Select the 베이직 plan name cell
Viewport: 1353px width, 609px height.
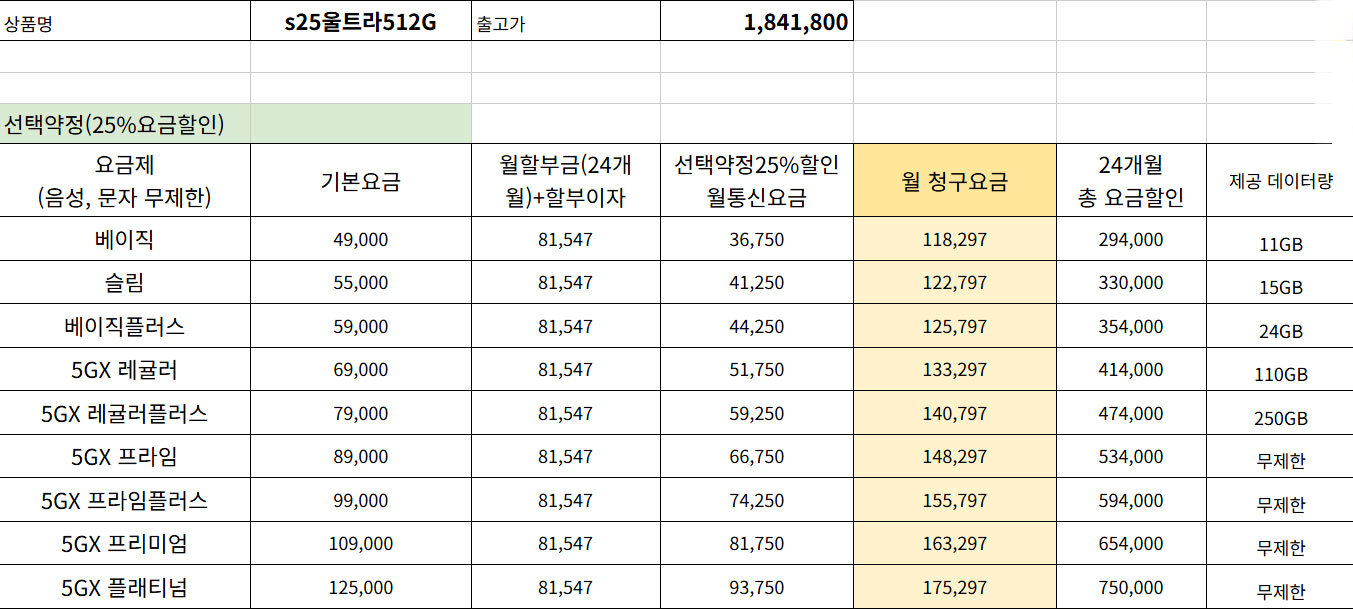(x=125, y=239)
